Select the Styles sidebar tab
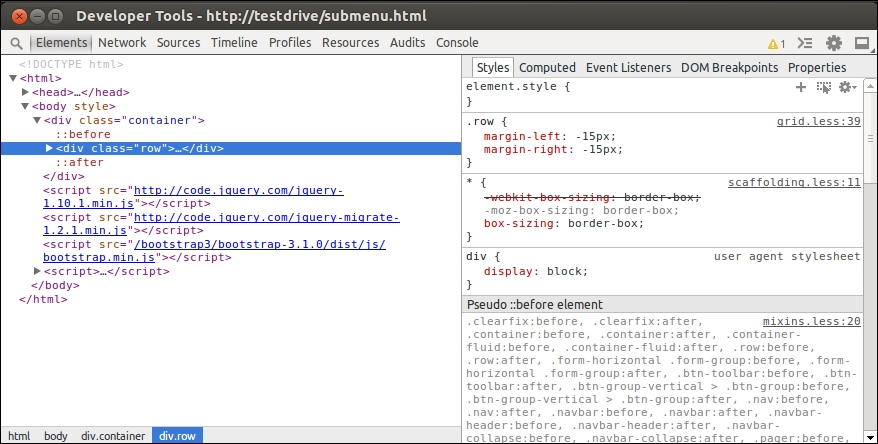Screen dimensions: 878x444 [x=493, y=67]
